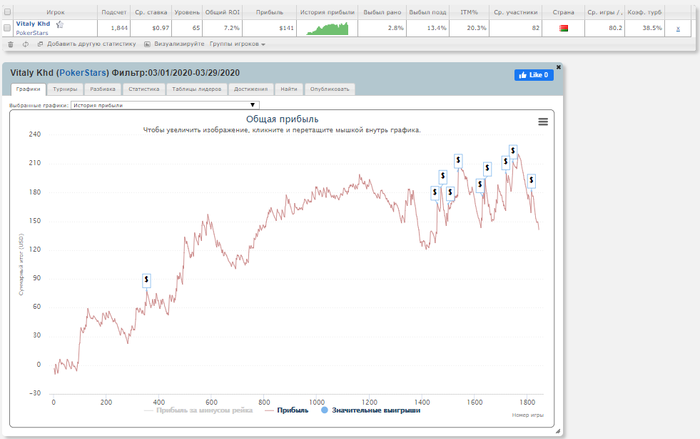Toggle the 'Прибыль за минусом рейка' legend series
This screenshot has height=439, width=700.
point(199,410)
